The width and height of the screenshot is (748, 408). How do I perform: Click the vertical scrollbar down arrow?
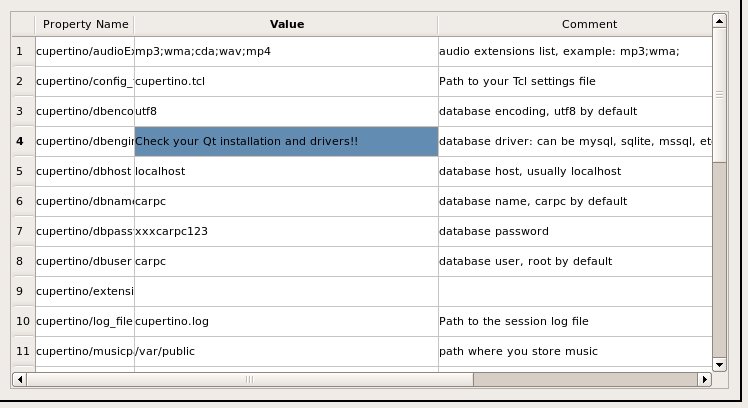[x=718, y=365]
